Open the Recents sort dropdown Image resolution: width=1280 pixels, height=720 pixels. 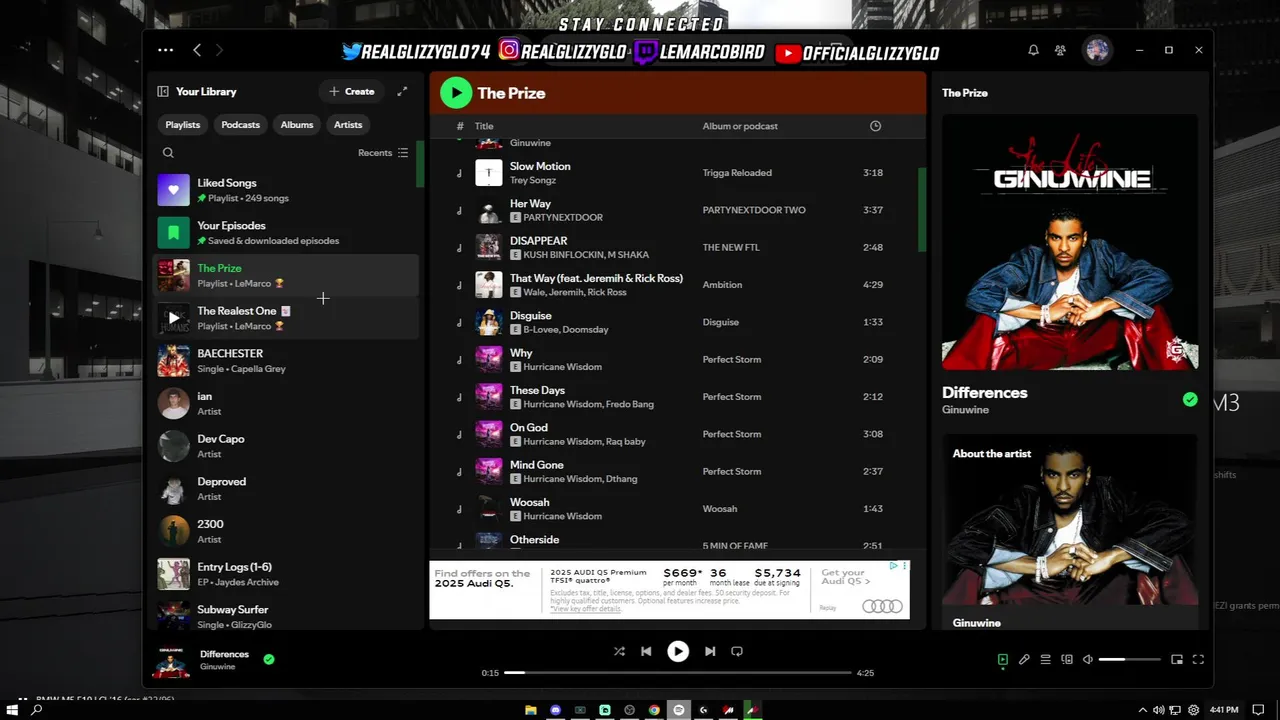[383, 153]
